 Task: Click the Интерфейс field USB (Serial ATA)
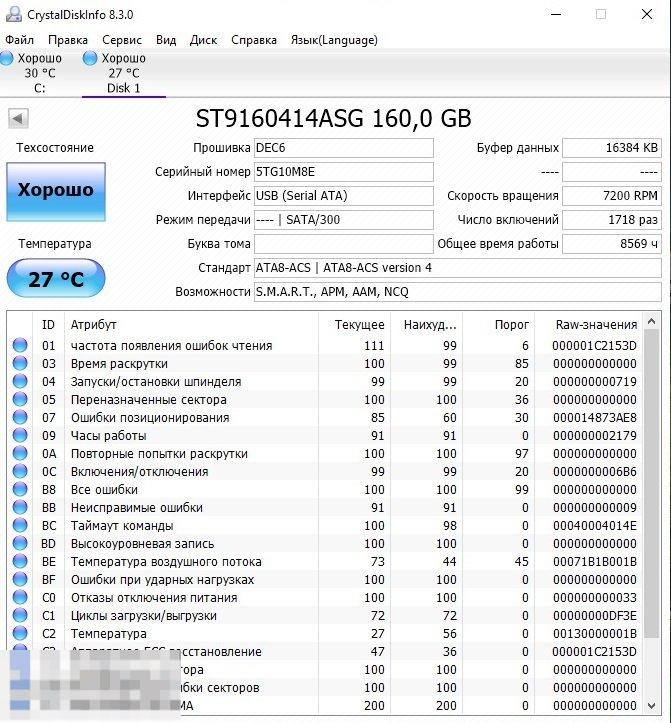coord(344,196)
